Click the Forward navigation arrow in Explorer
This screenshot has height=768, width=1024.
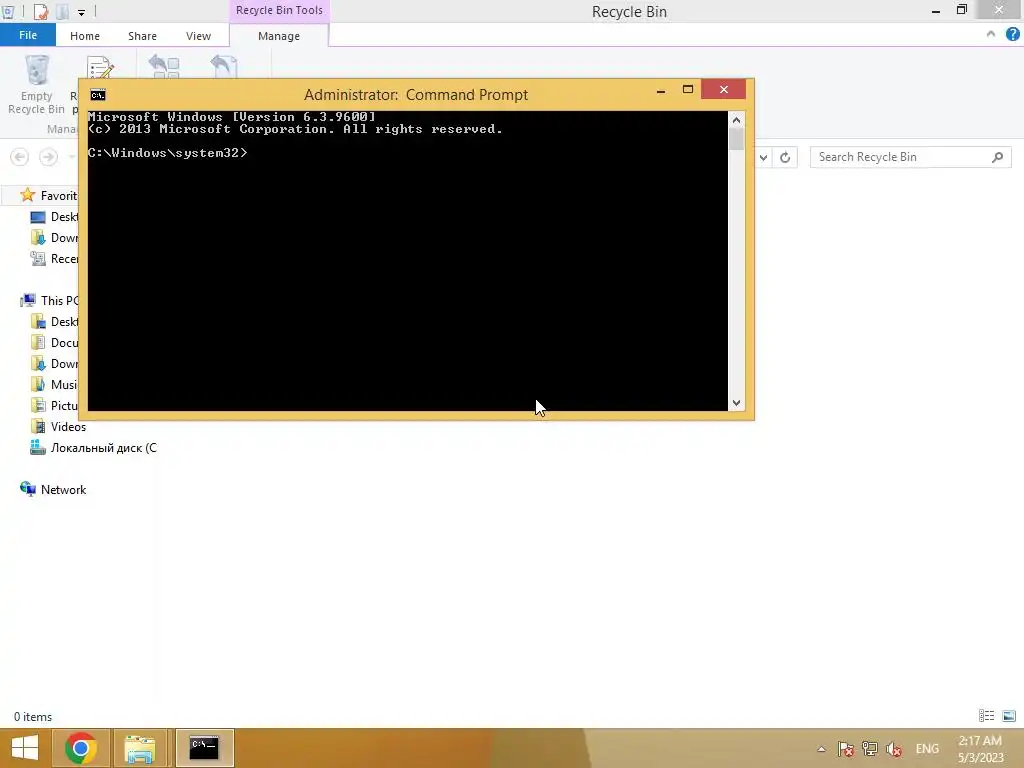[x=48, y=157]
